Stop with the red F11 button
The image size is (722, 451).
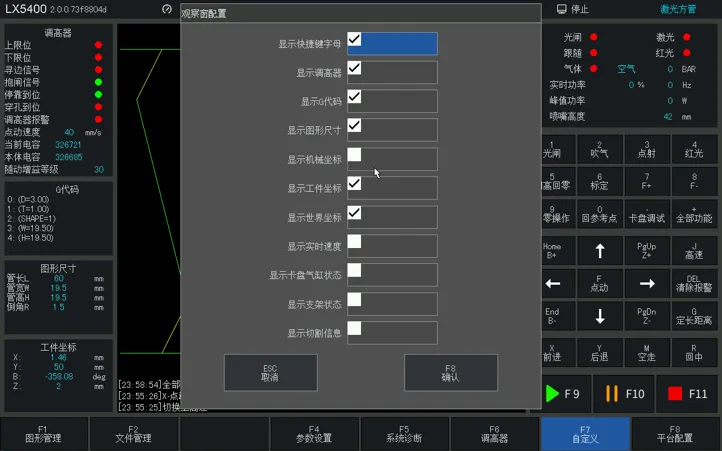(687, 394)
